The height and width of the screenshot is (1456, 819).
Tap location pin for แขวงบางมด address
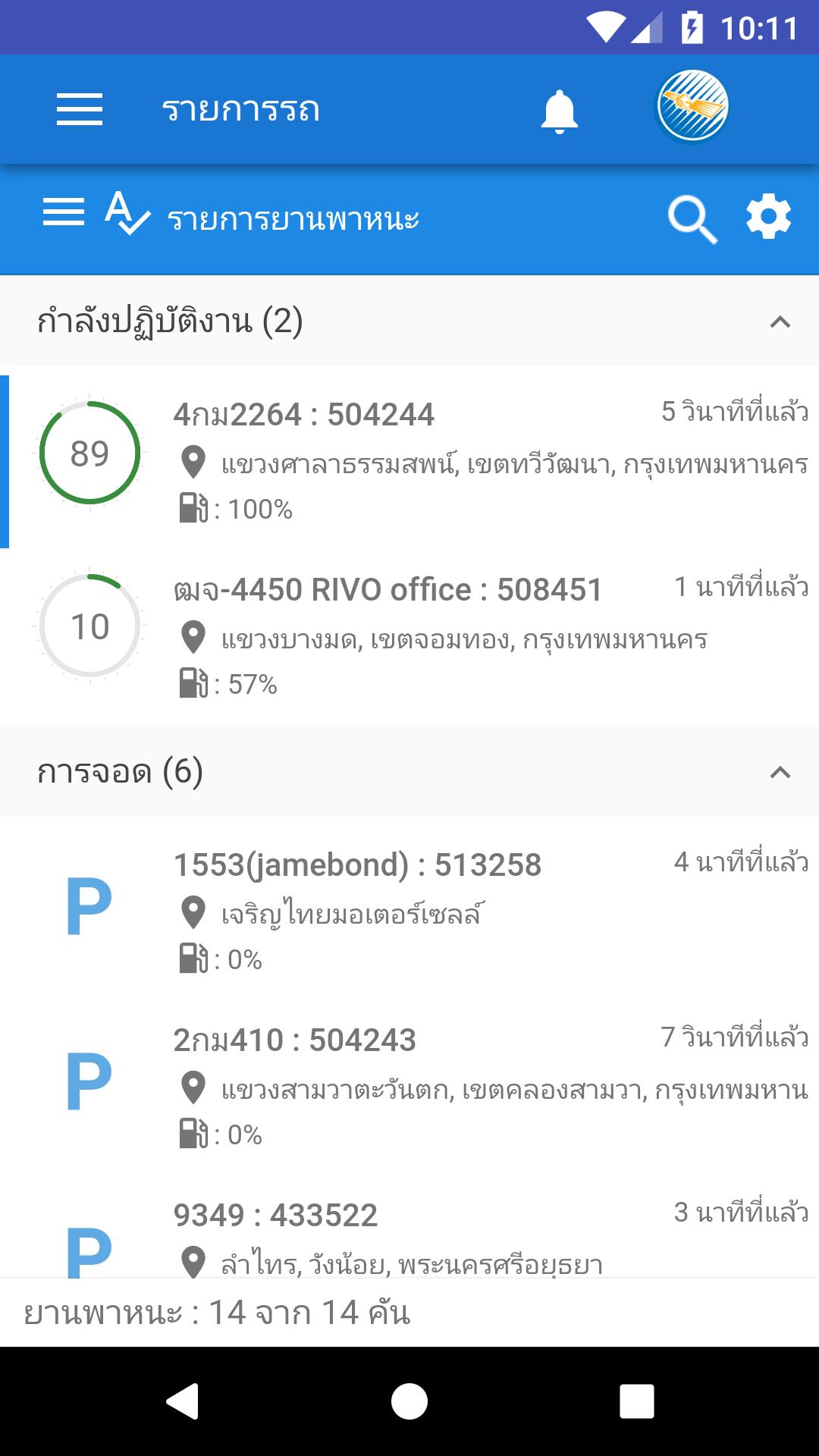[x=193, y=638]
